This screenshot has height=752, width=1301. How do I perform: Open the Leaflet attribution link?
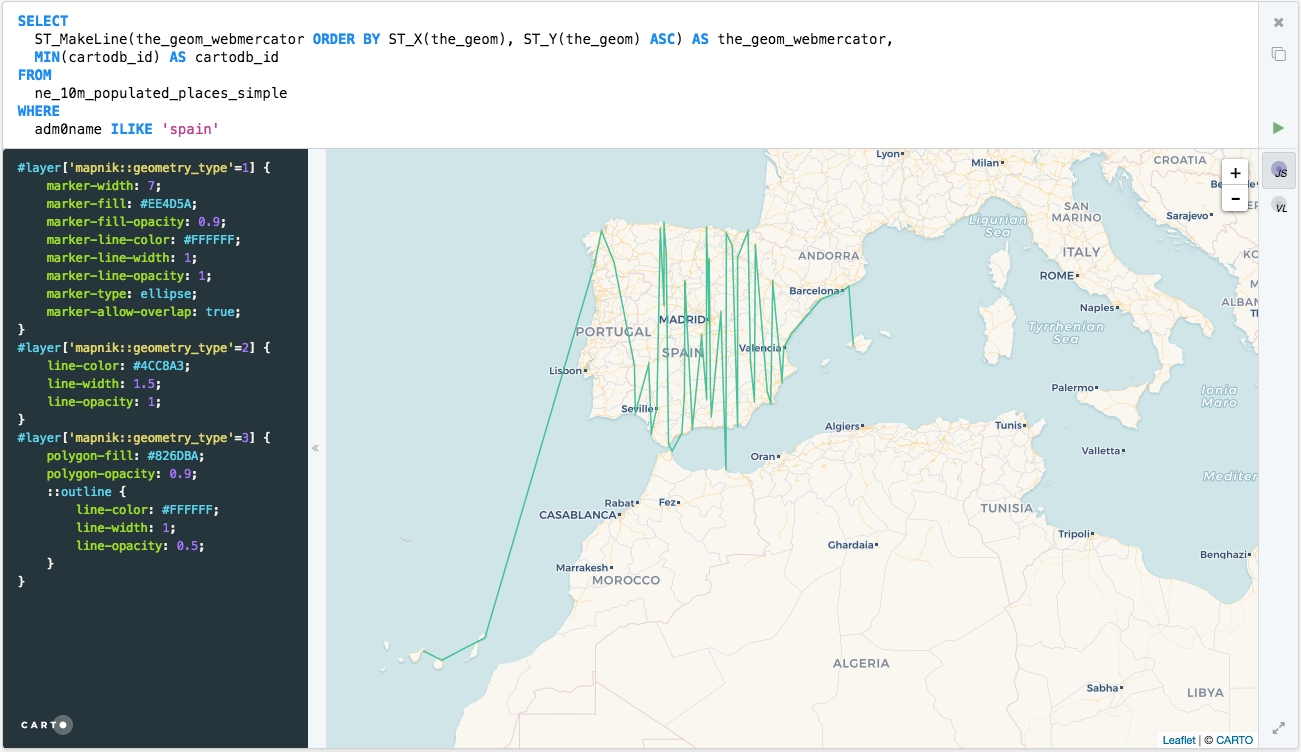[x=1179, y=740]
